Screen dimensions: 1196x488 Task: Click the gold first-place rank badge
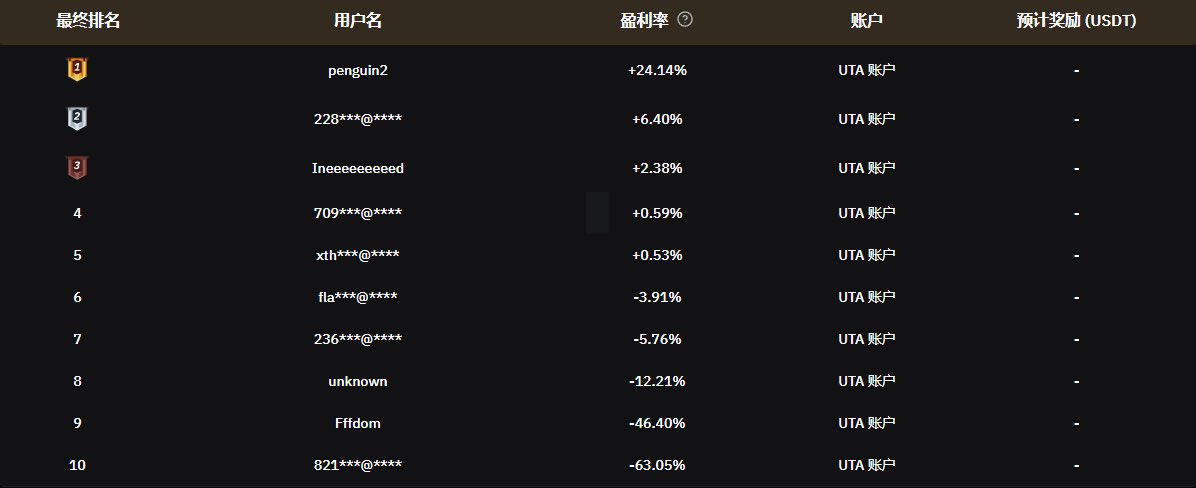[77, 70]
